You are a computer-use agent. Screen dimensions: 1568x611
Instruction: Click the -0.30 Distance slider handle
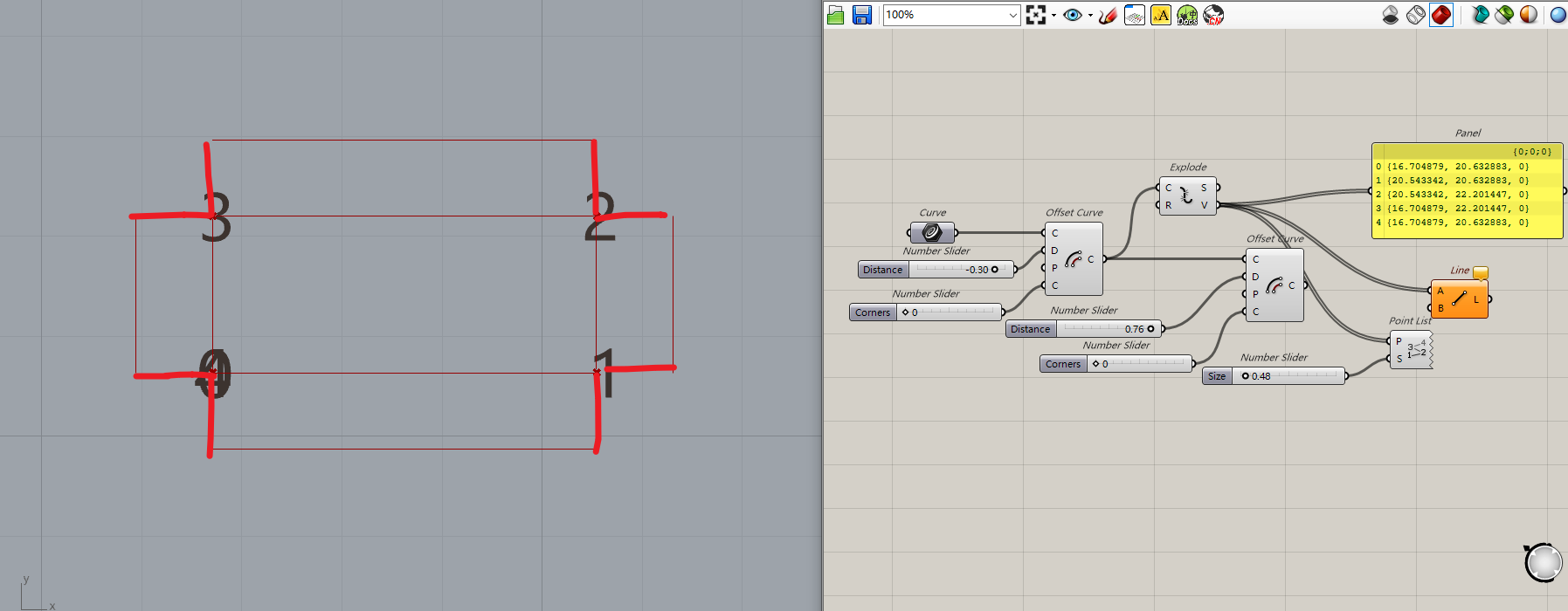[x=994, y=270]
